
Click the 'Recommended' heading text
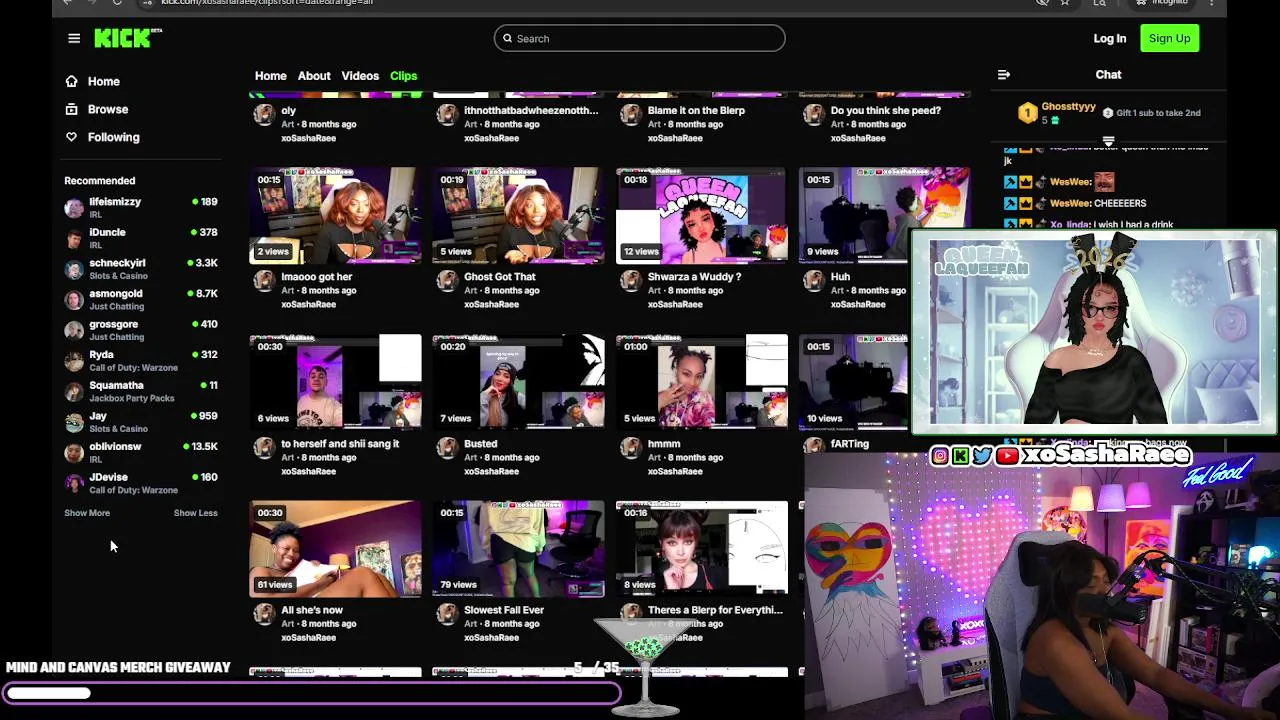coord(99,181)
